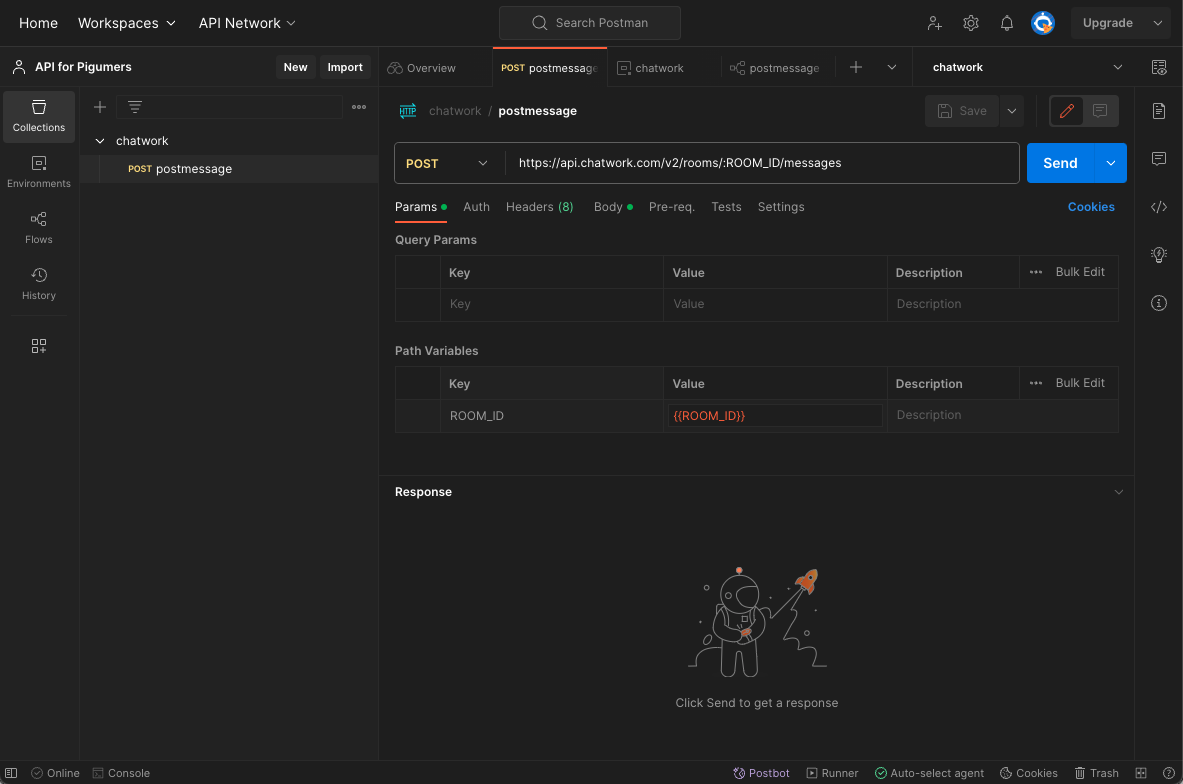Toggle edit mode pencil button
The width and height of the screenshot is (1183, 784).
[x=1066, y=111]
